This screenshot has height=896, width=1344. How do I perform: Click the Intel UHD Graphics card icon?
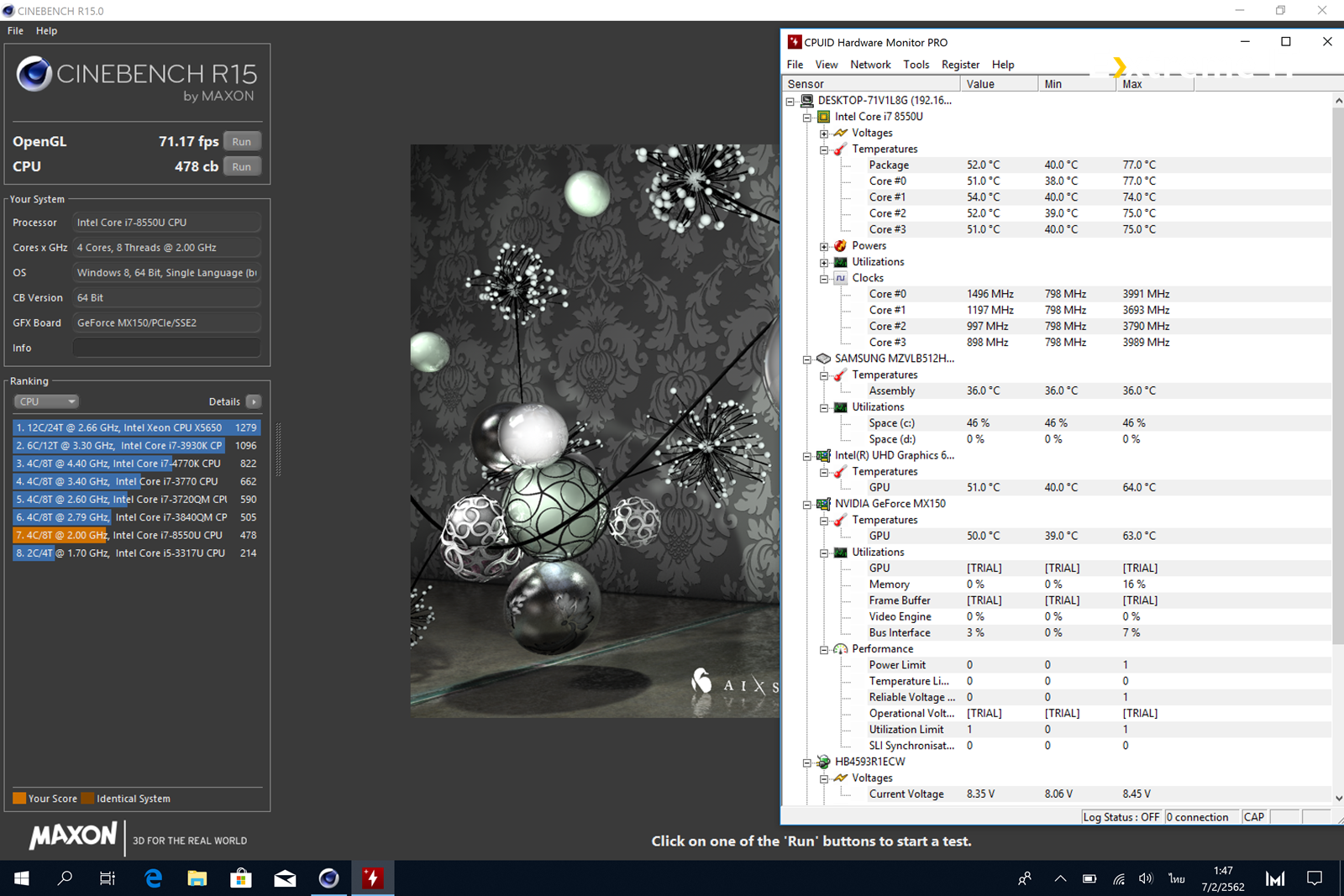click(x=824, y=455)
